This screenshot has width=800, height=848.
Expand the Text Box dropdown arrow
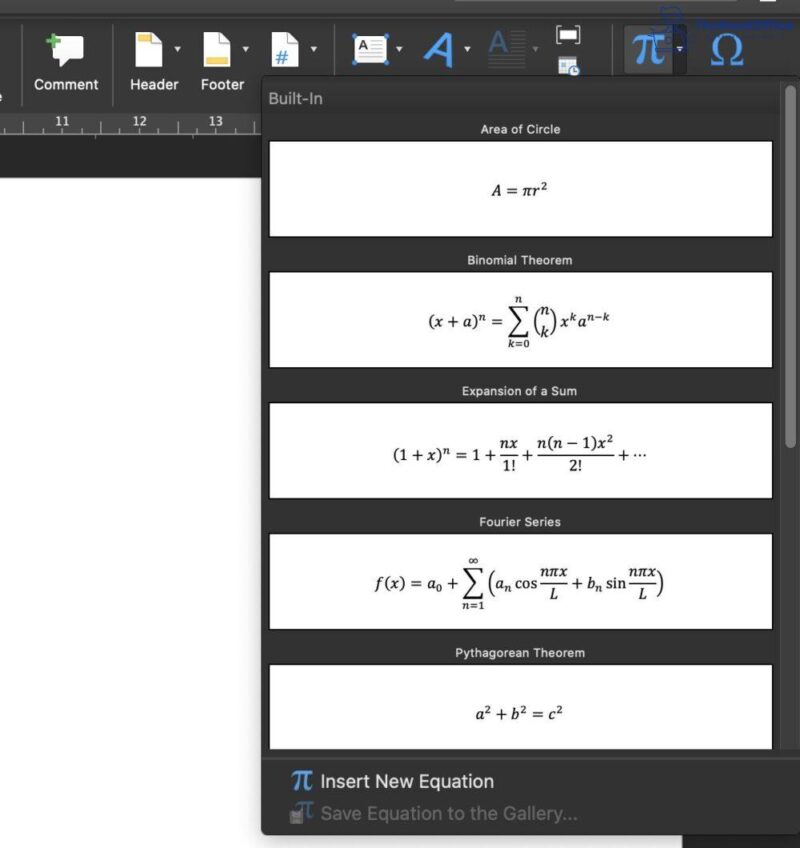pos(398,48)
